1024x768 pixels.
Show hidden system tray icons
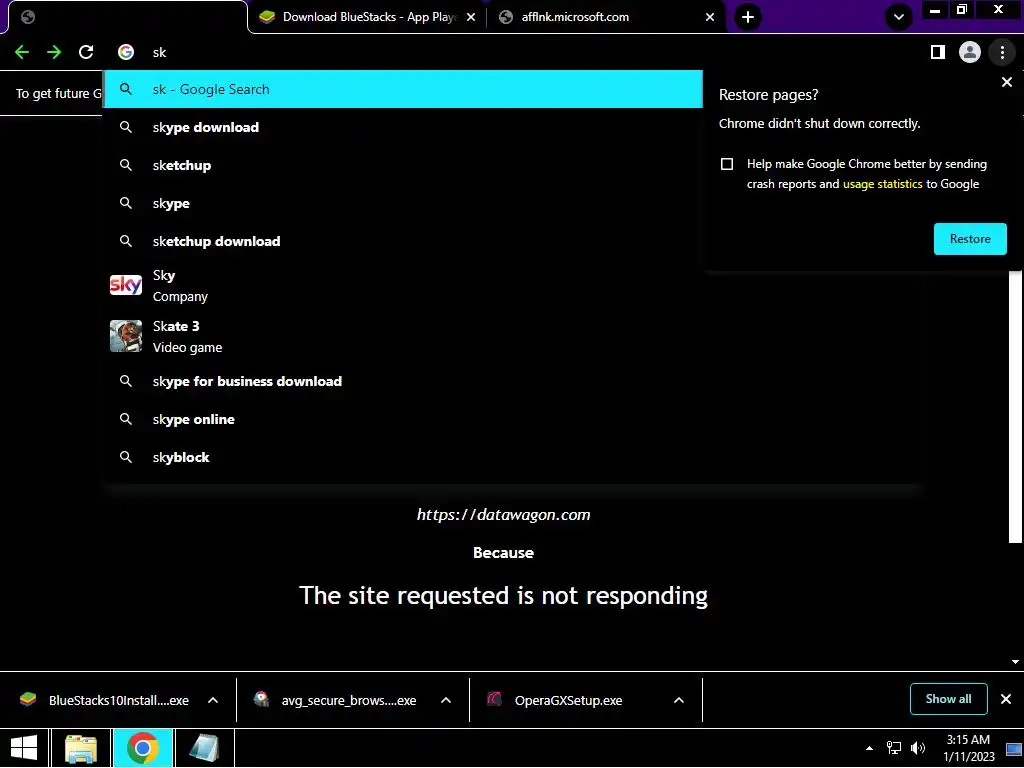click(869, 748)
